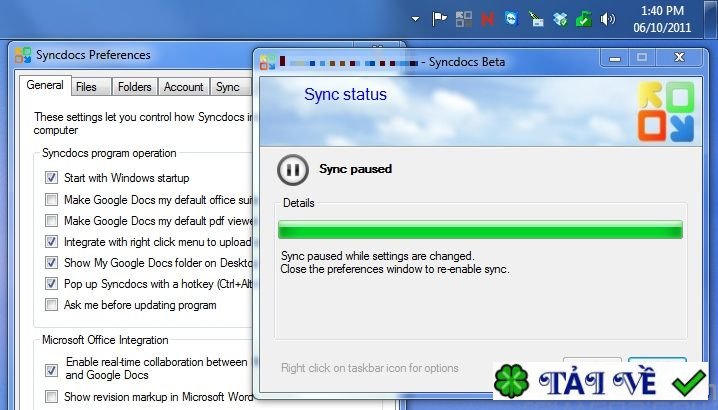The height and width of the screenshot is (410, 718).
Task: Open the Sync tab in Preferences
Action: point(228,87)
